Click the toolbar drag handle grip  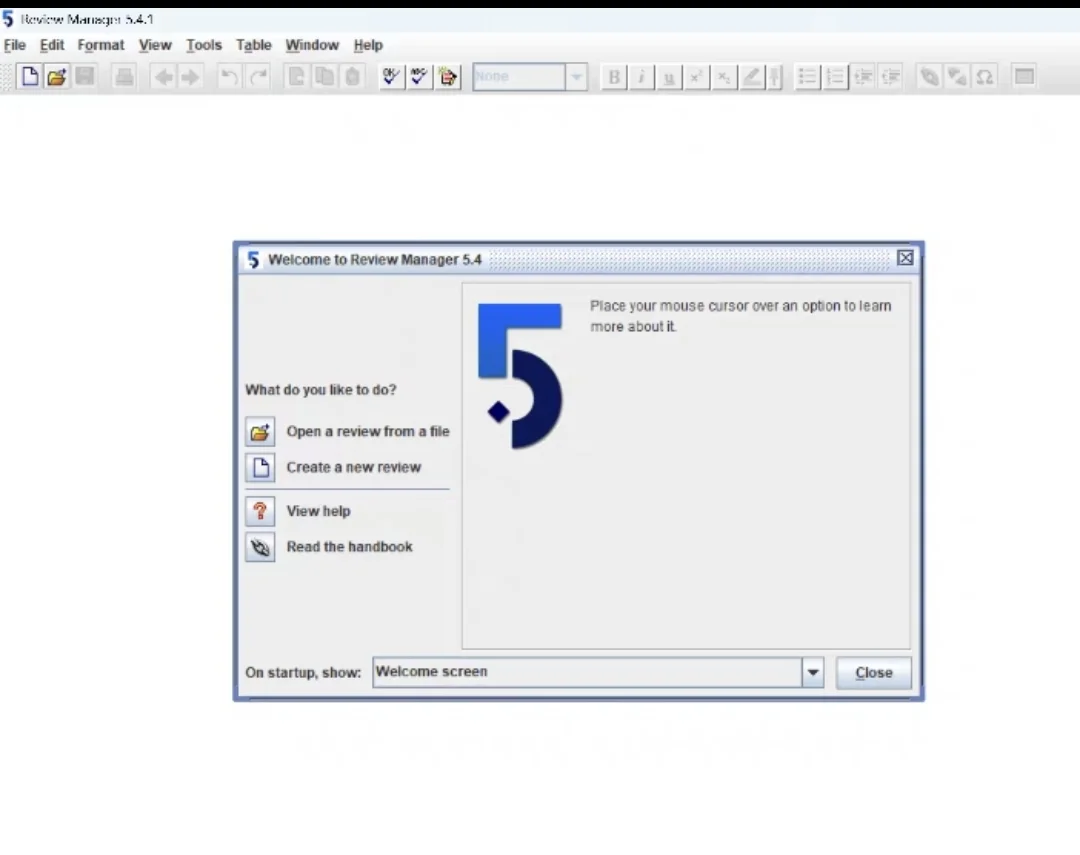(7, 76)
